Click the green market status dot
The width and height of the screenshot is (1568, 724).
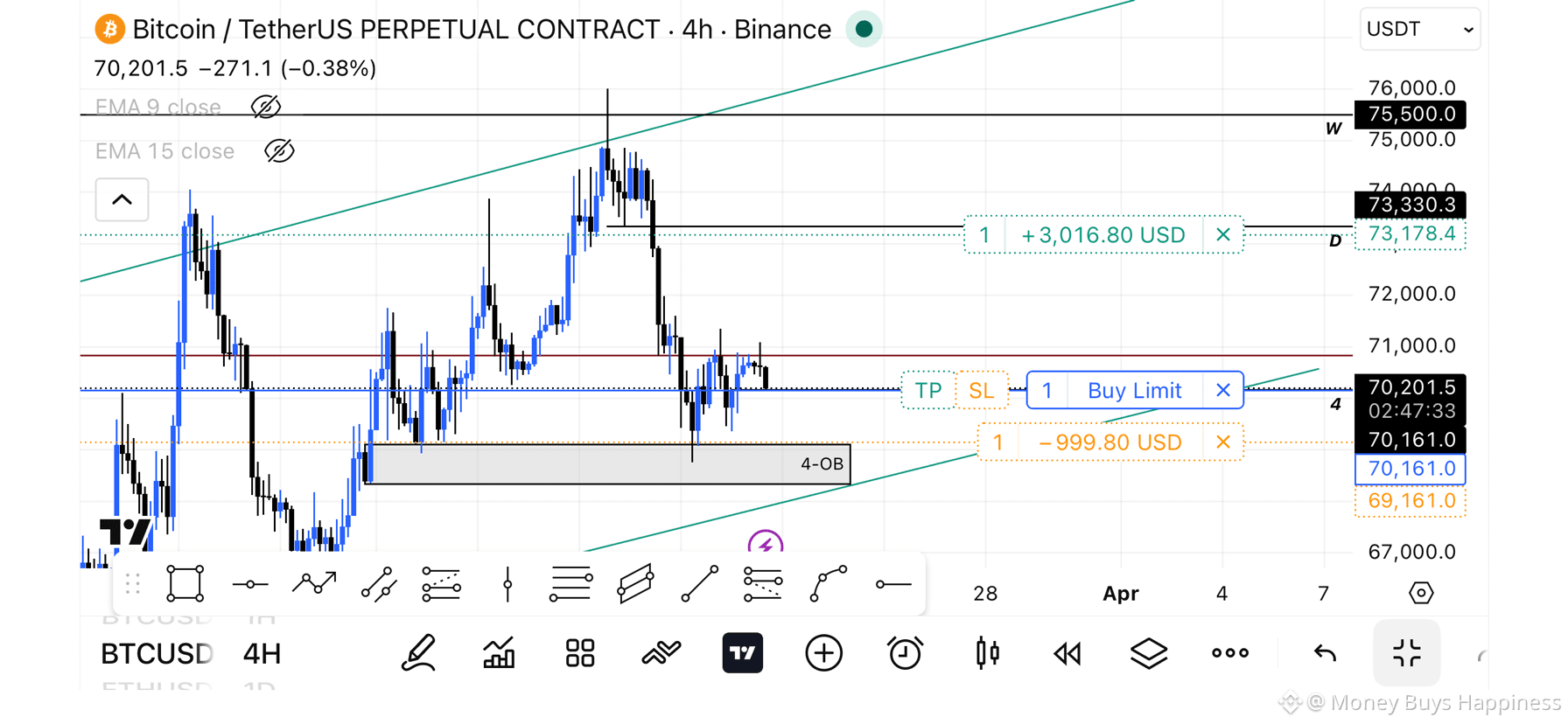[864, 29]
